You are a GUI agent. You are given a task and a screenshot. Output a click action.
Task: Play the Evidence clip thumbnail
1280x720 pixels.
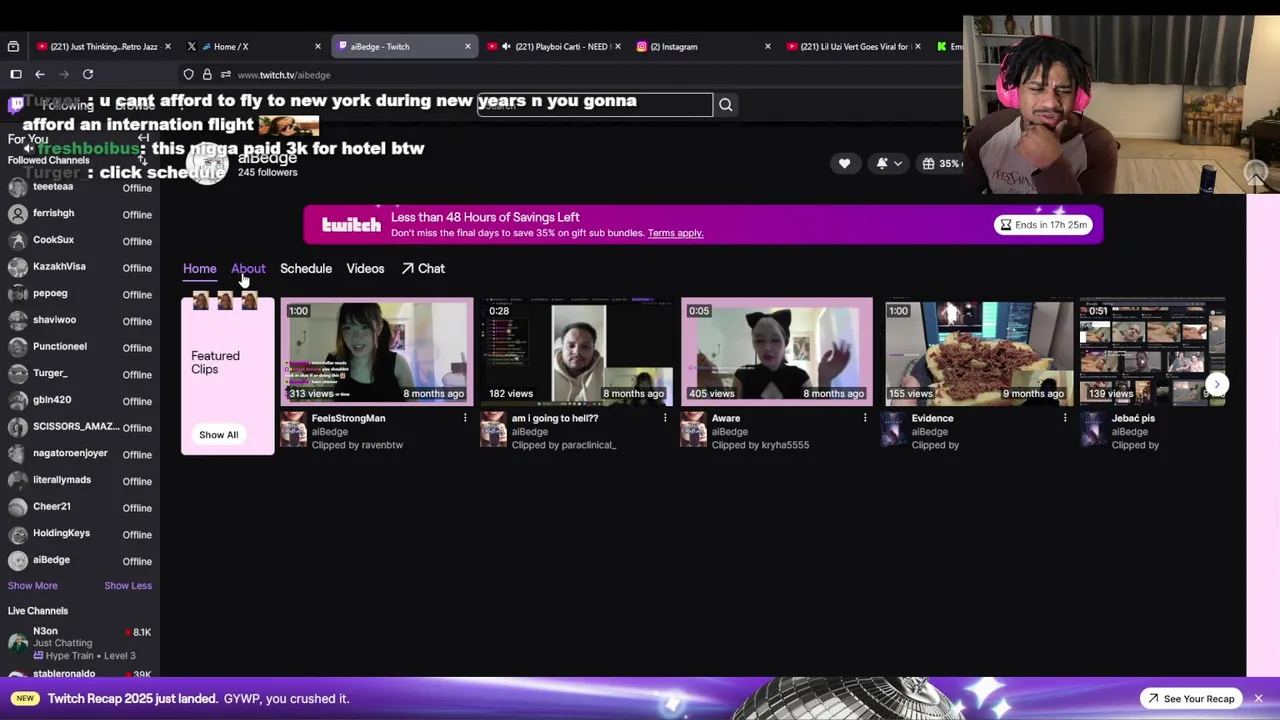click(977, 352)
